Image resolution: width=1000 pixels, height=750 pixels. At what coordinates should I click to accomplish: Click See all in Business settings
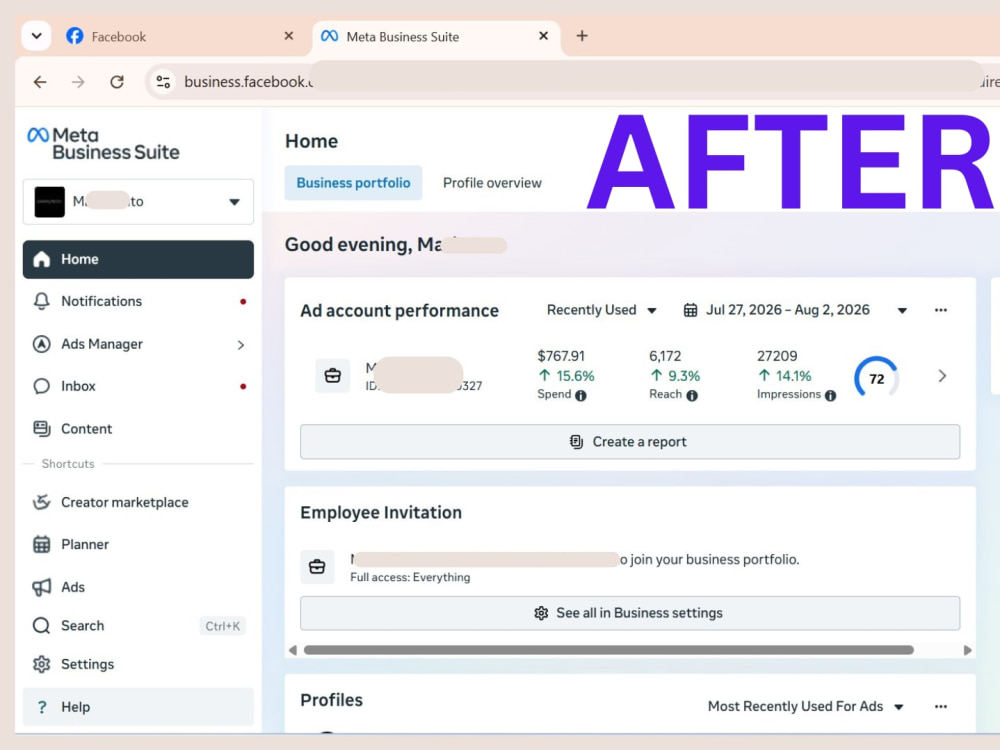click(x=629, y=613)
